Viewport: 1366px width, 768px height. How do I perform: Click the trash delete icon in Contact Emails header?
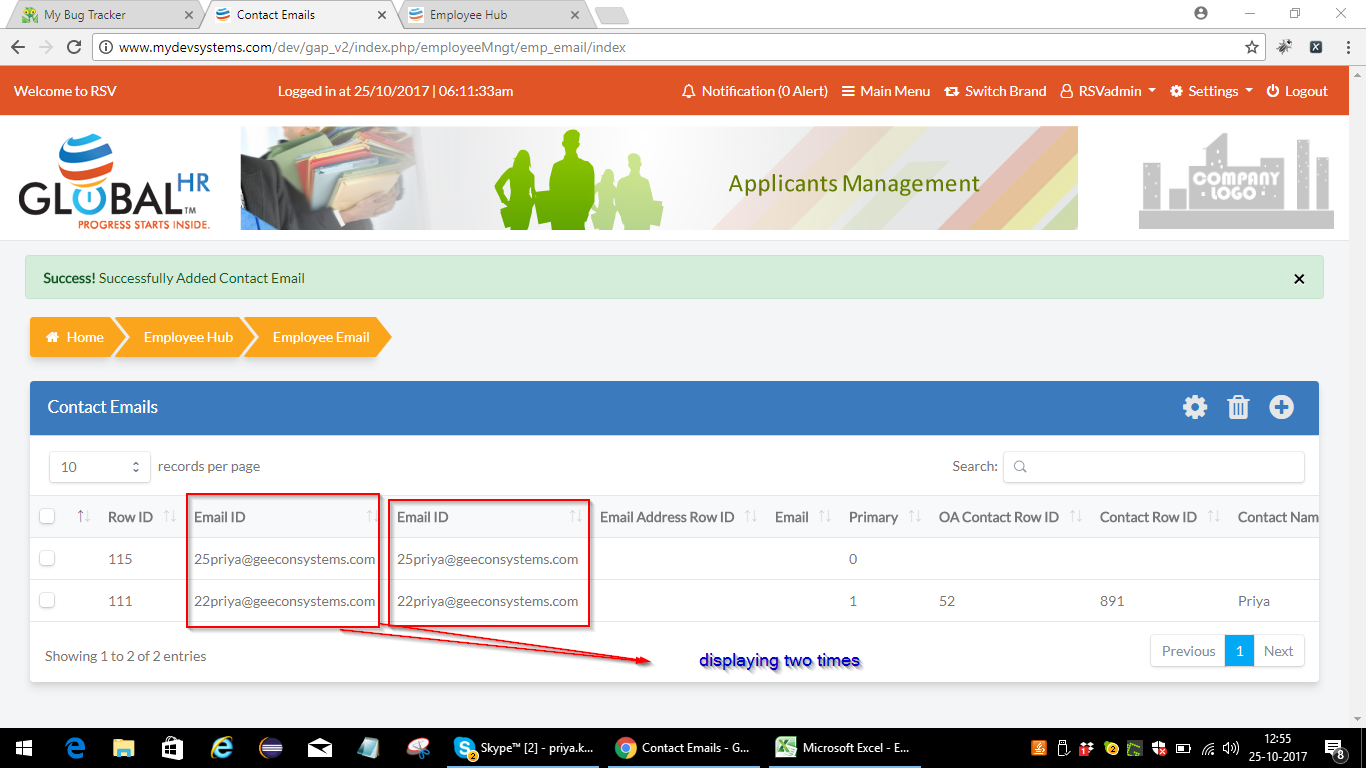(x=1238, y=407)
